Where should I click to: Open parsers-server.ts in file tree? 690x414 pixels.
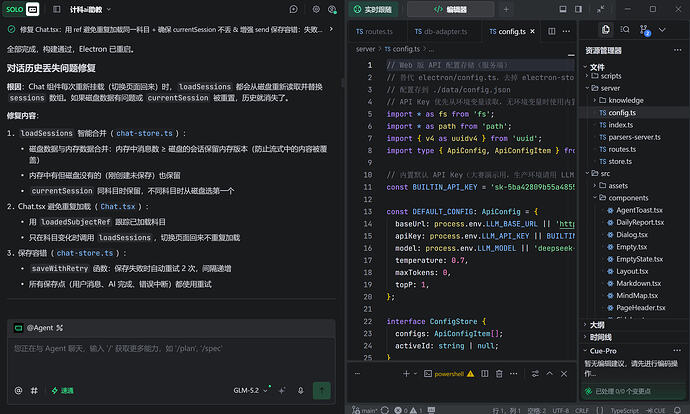click(x=634, y=137)
